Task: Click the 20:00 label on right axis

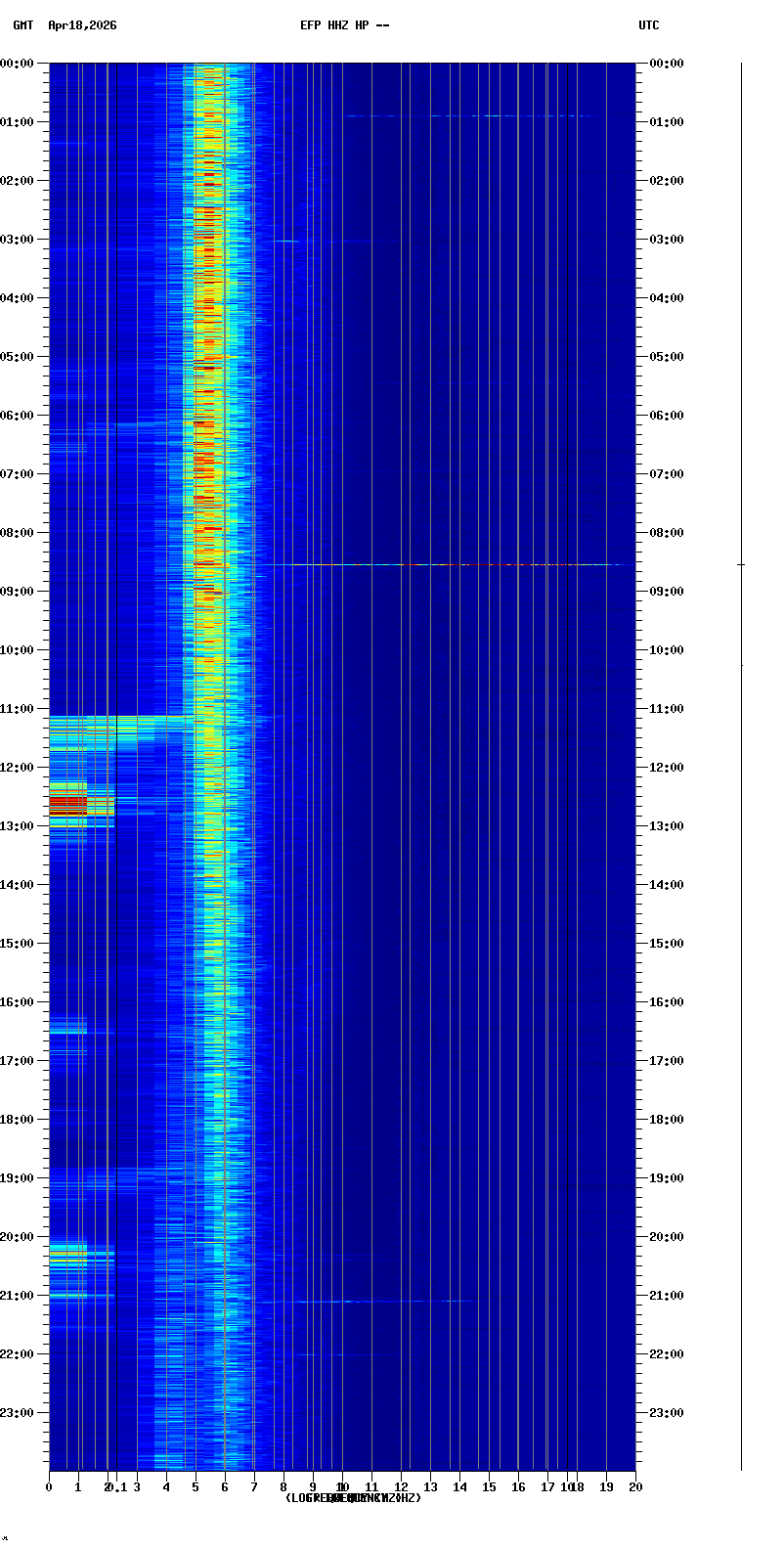Action: click(x=666, y=1237)
